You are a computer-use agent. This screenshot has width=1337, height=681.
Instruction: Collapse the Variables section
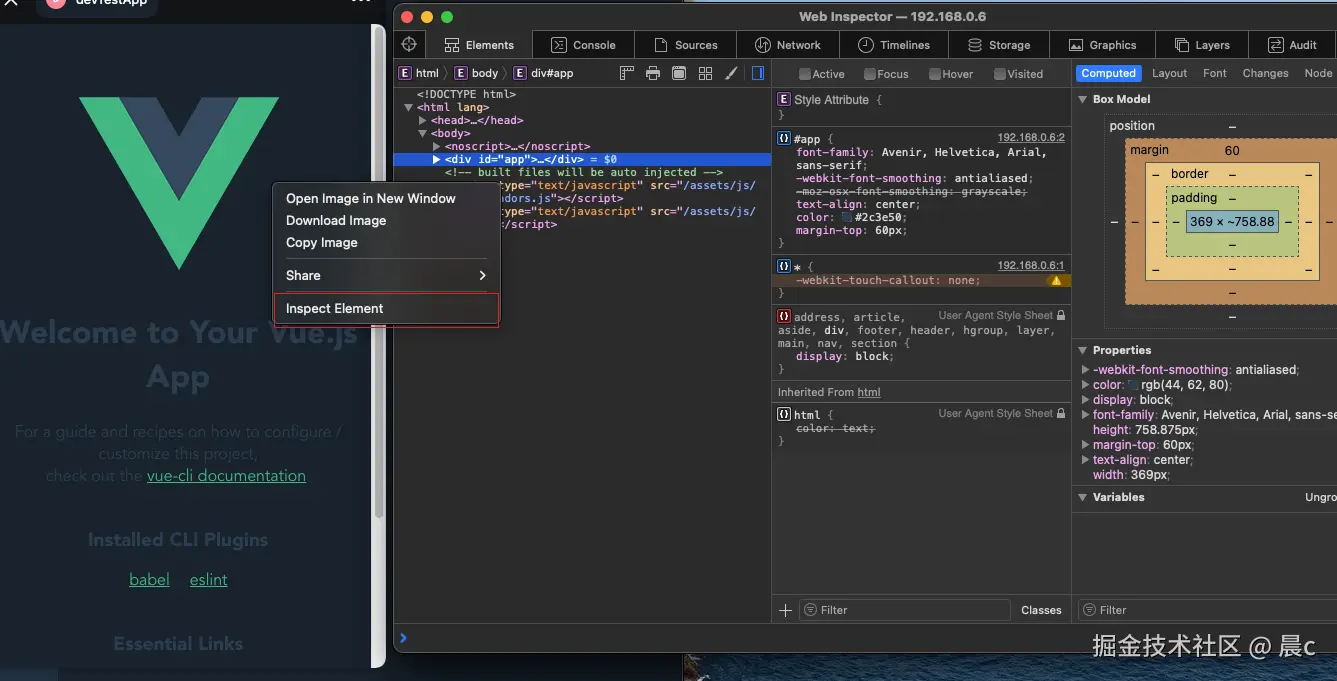coord(1083,498)
